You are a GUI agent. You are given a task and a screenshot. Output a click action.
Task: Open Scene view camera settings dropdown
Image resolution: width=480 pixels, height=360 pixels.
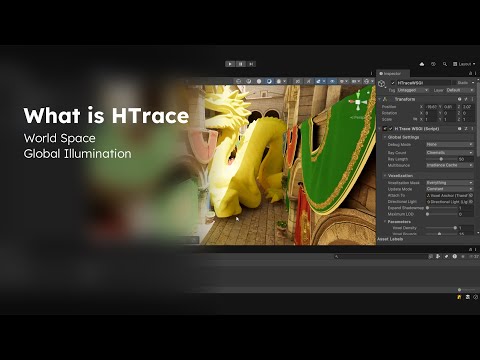point(355,81)
